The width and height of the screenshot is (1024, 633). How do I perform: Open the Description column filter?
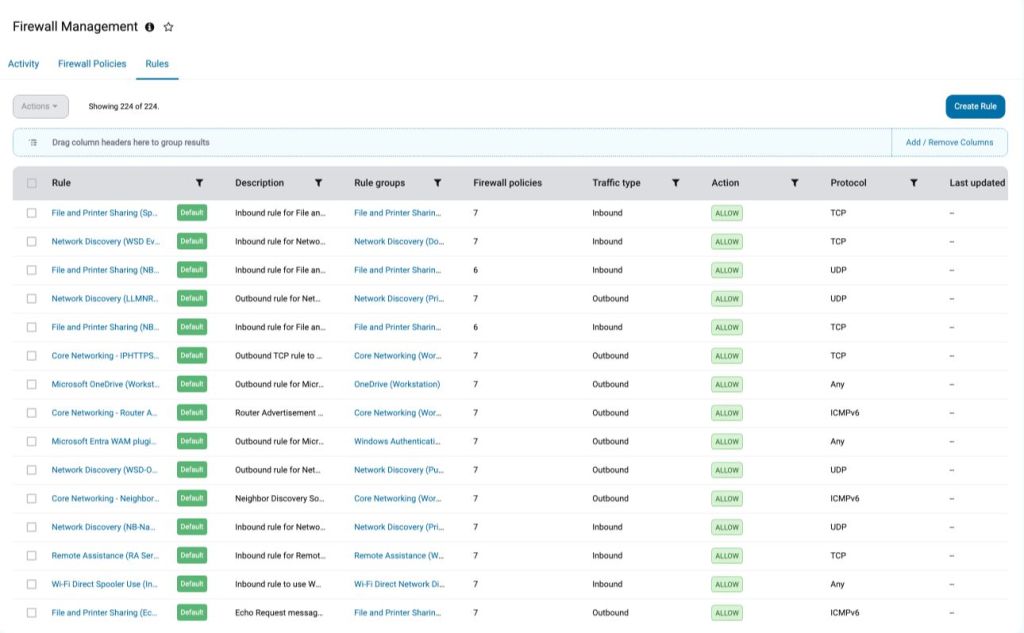(318, 183)
